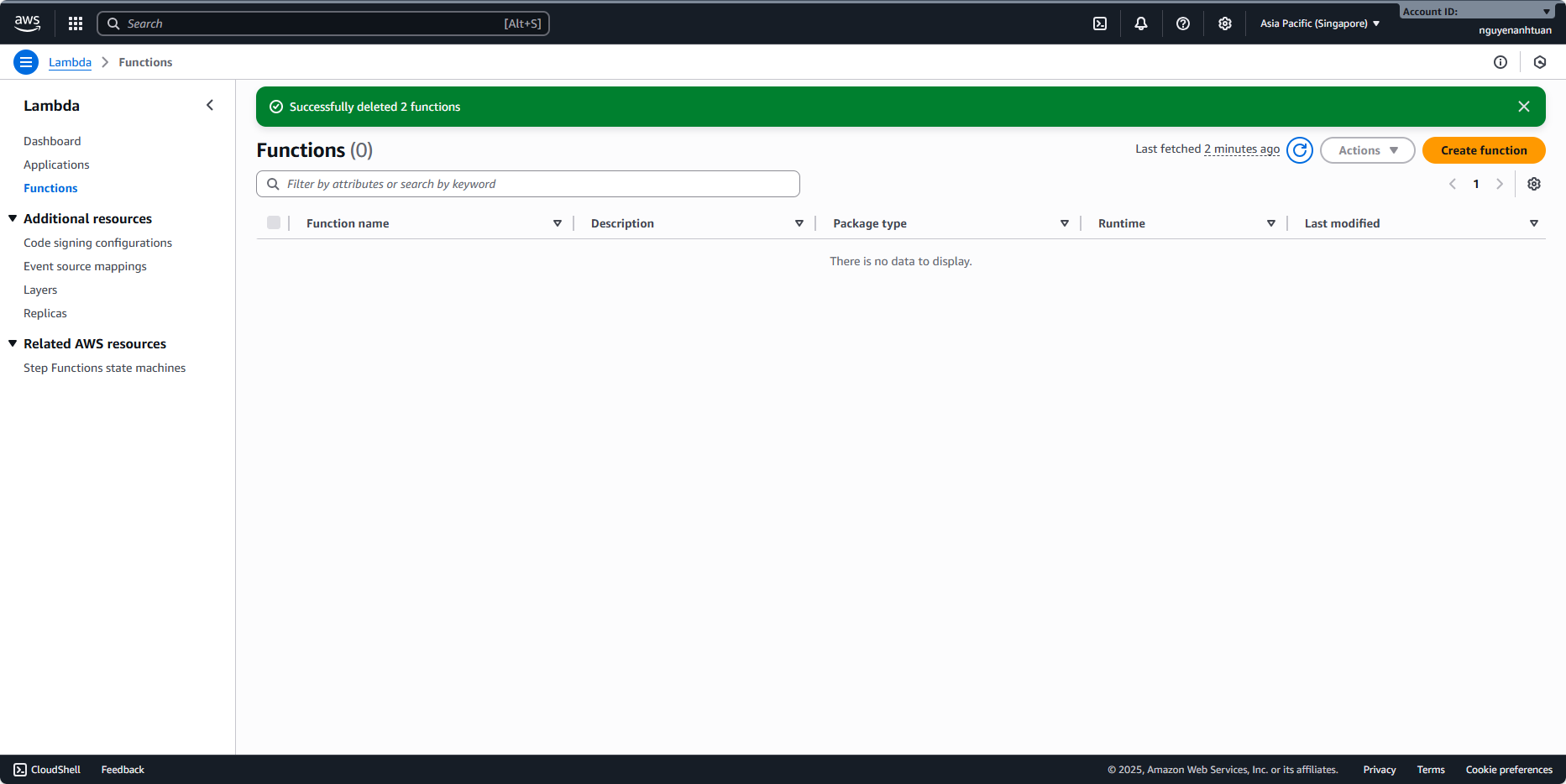This screenshot has width=1566, height=784.
Task: Open the notifications bell
Action: [1141, 24]
